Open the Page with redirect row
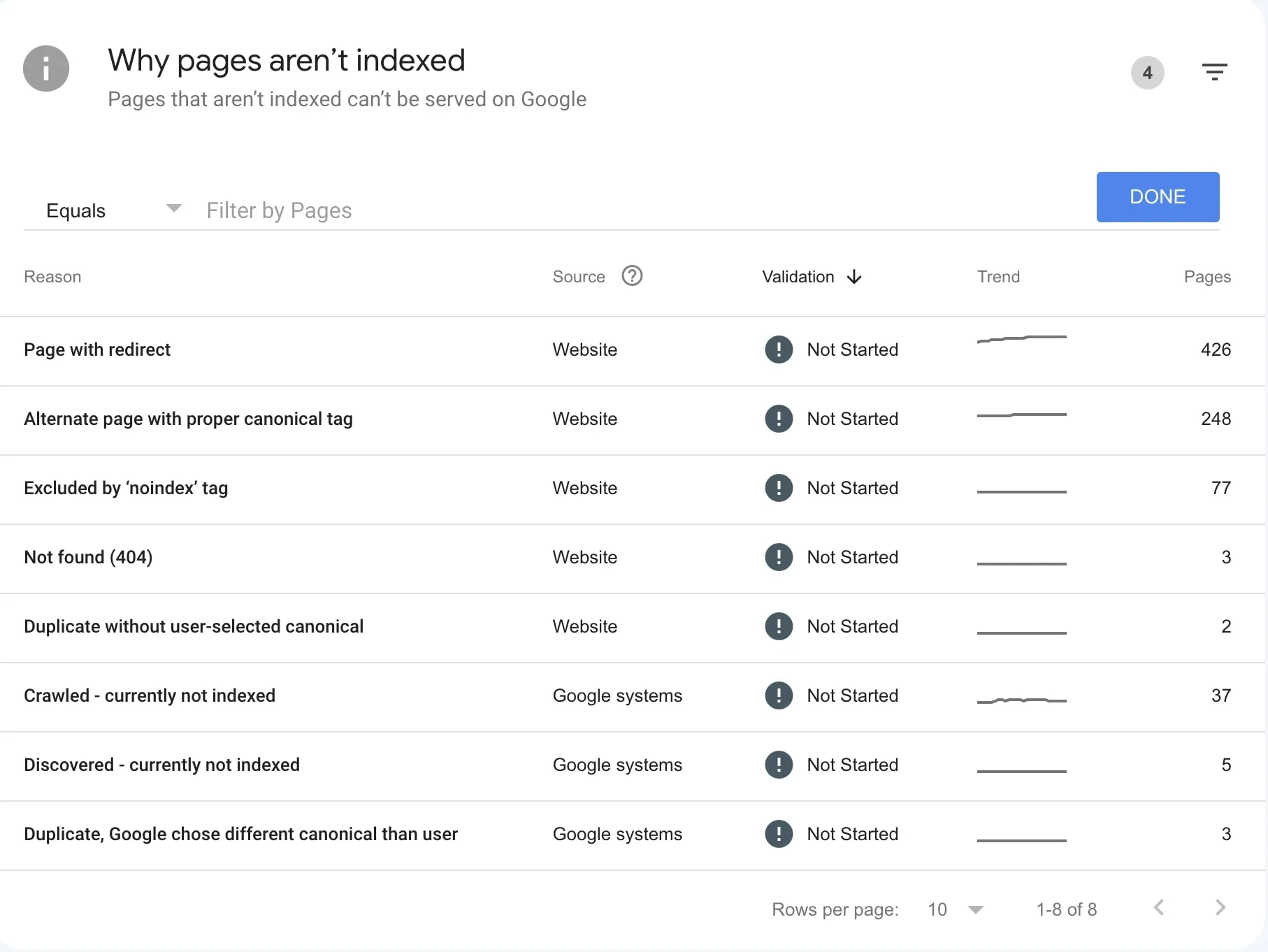The height and width of the screenshot is (952, 1268). click(97, 349)
